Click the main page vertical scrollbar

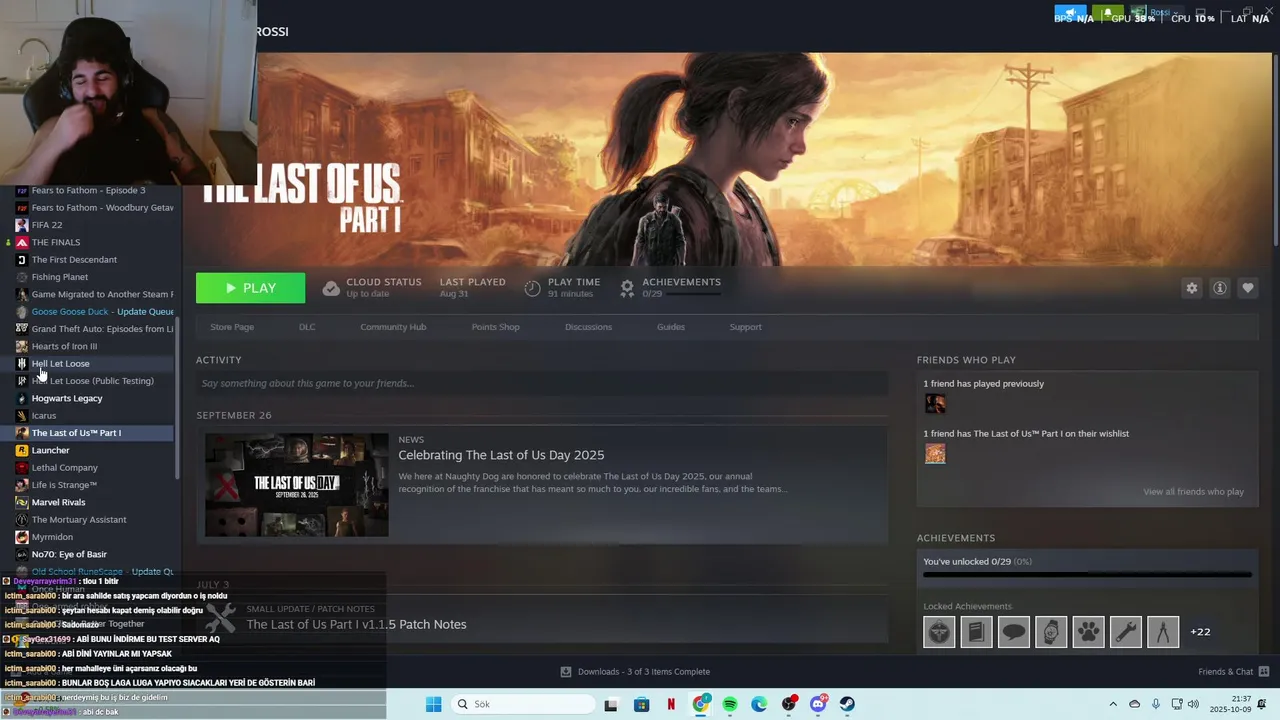pos(1275,150)
